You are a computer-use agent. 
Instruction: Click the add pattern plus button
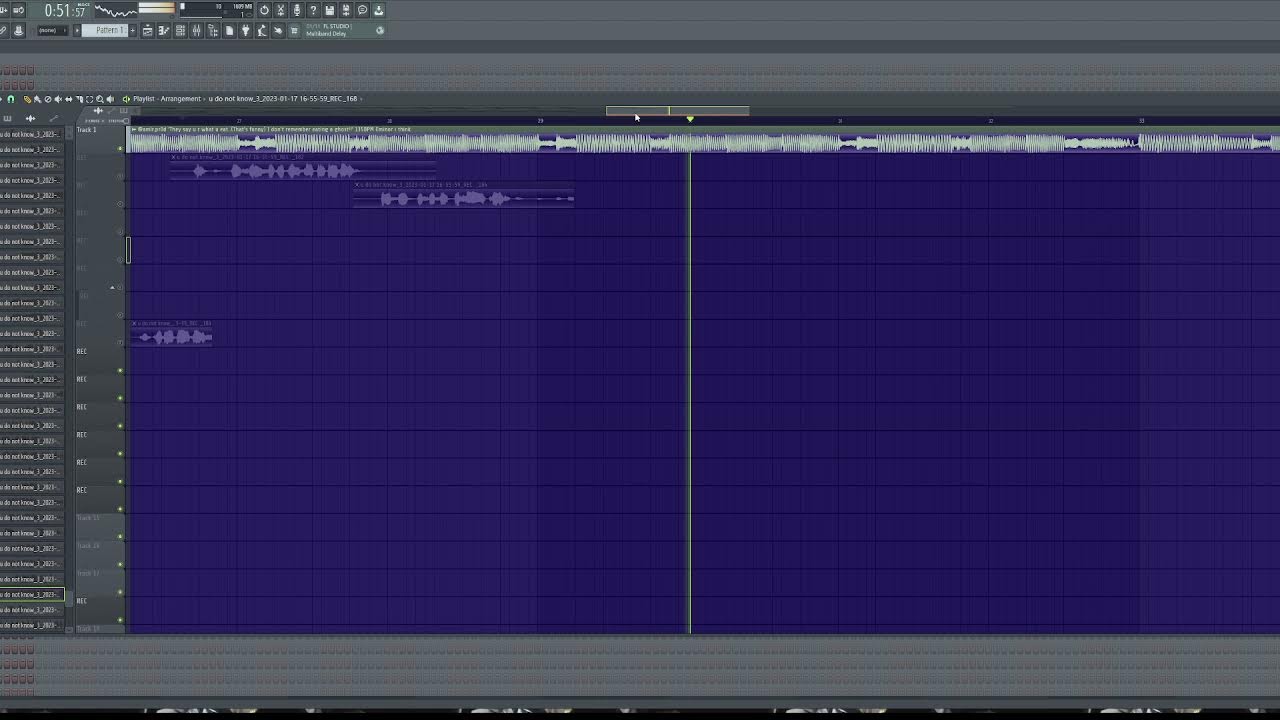click(132, 30)
